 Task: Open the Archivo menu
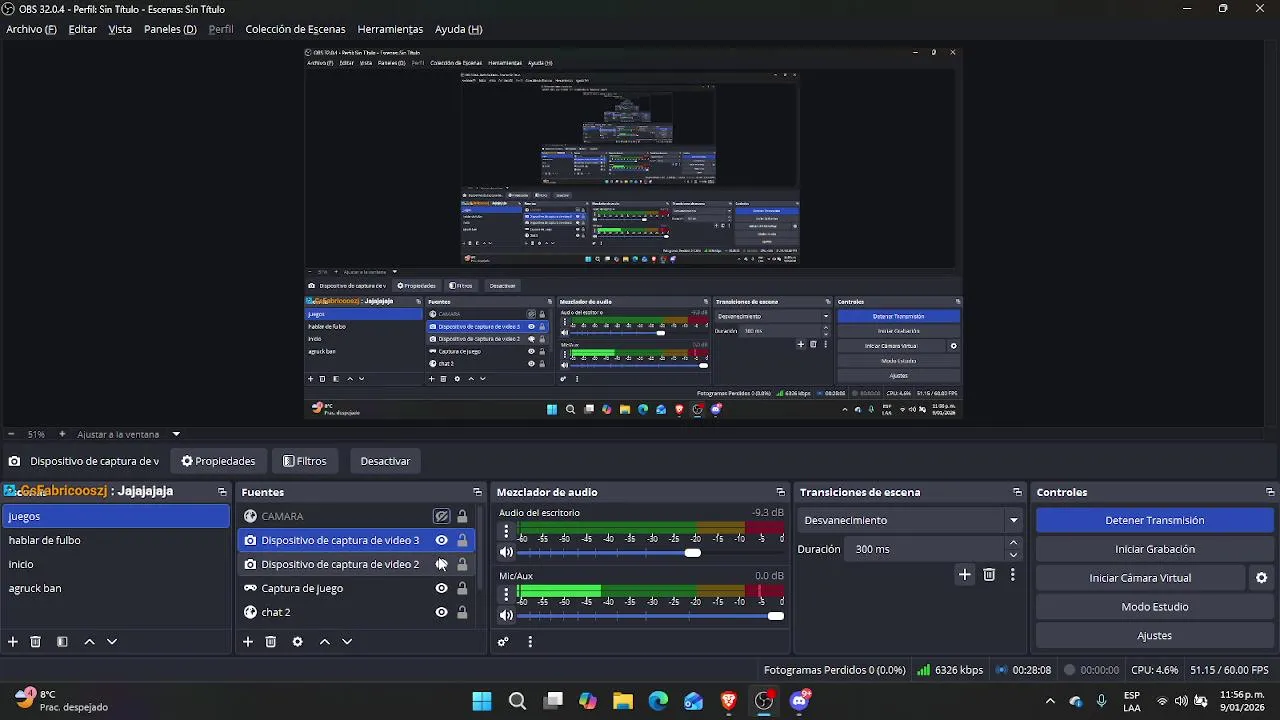click(31, 29)
